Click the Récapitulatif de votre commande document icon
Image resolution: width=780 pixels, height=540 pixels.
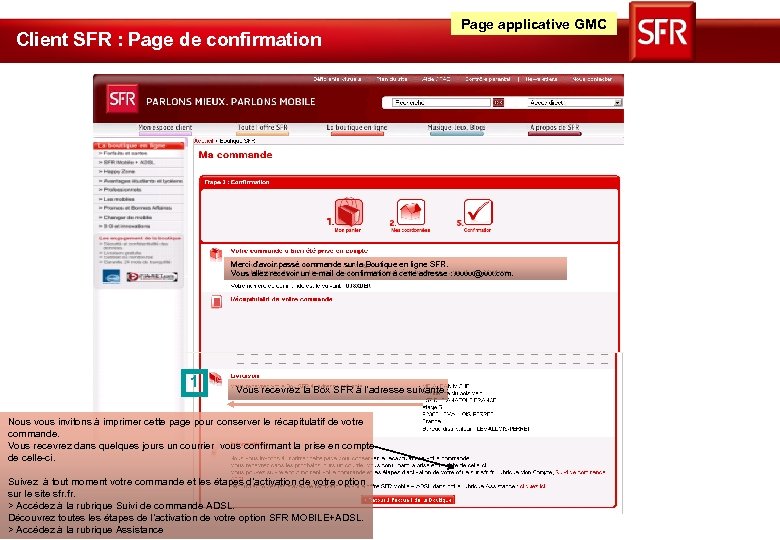(x=216, y=301)
